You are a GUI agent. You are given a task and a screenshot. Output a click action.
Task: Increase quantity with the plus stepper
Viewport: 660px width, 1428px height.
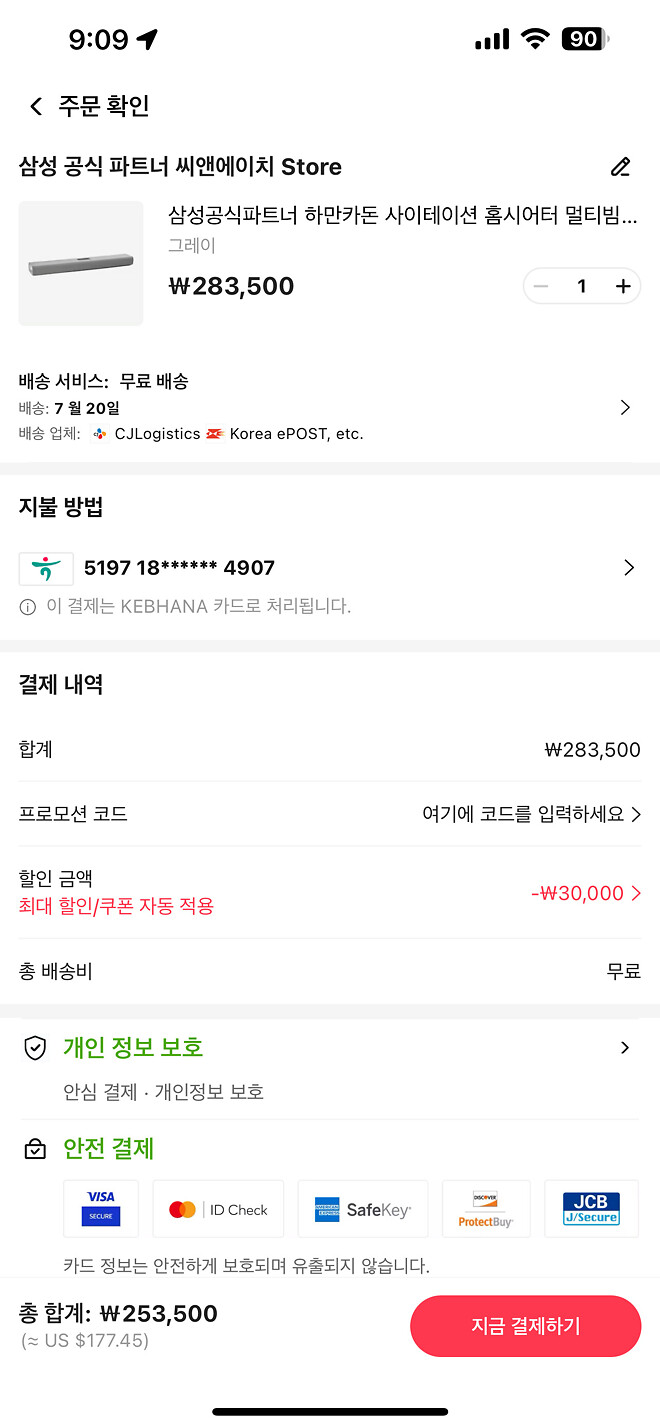622,285
